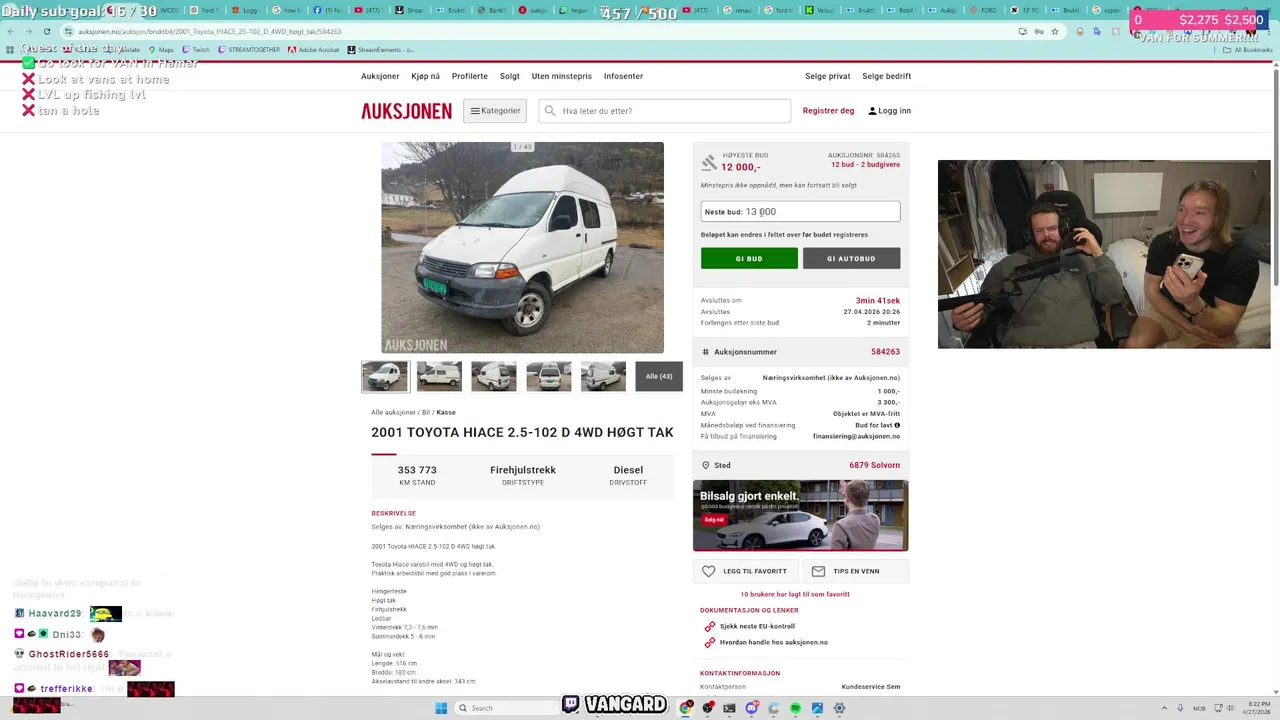Click the Kasse breadcrumb

point(446,412)
